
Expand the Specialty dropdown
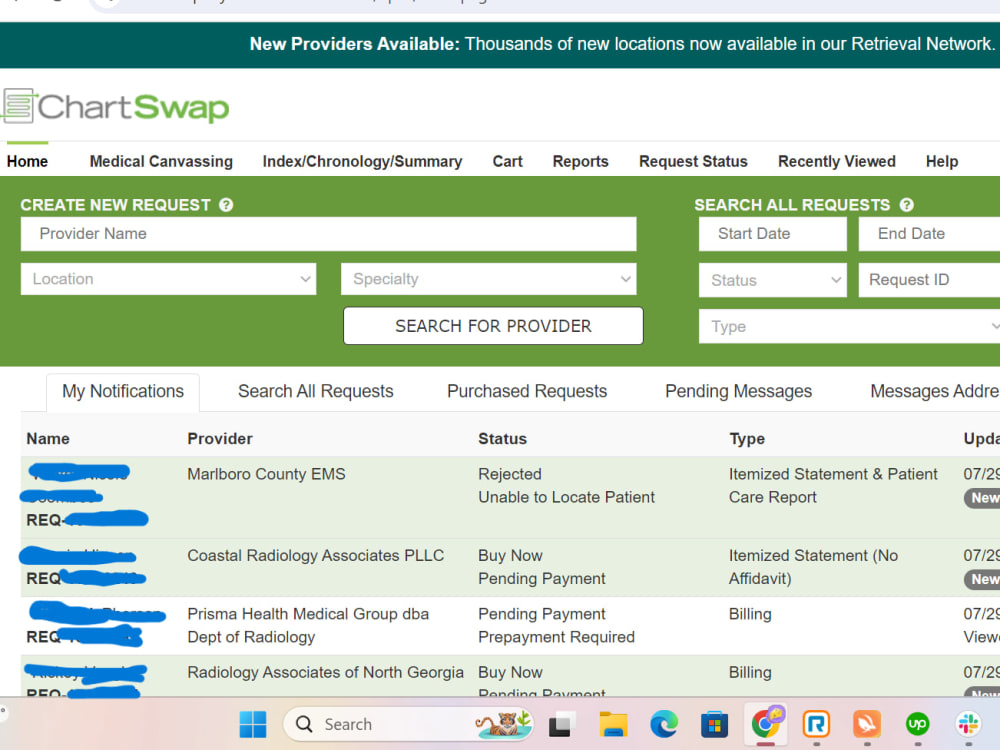point(489,279)
